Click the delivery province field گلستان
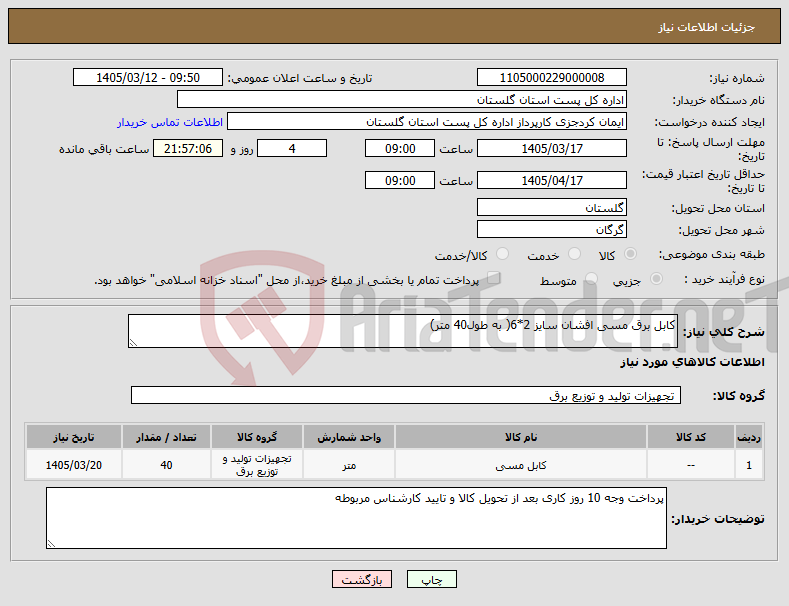The image size is (789, 606). 551,207
